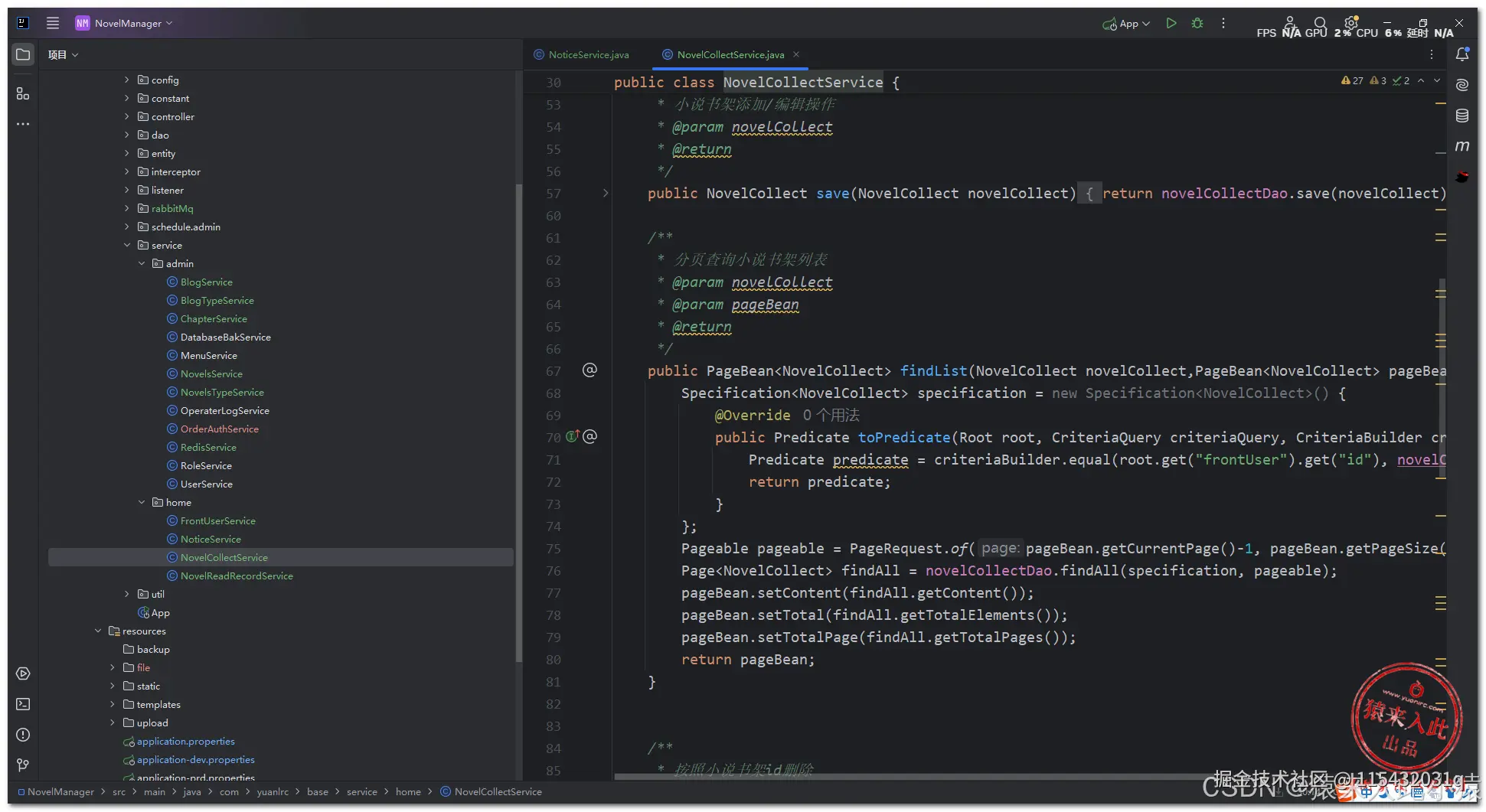Image resolution: width=1486 pixels, height=812 pixels.
Task: Click the src breadcrumb segment
Action: click(x=119, y=791)
